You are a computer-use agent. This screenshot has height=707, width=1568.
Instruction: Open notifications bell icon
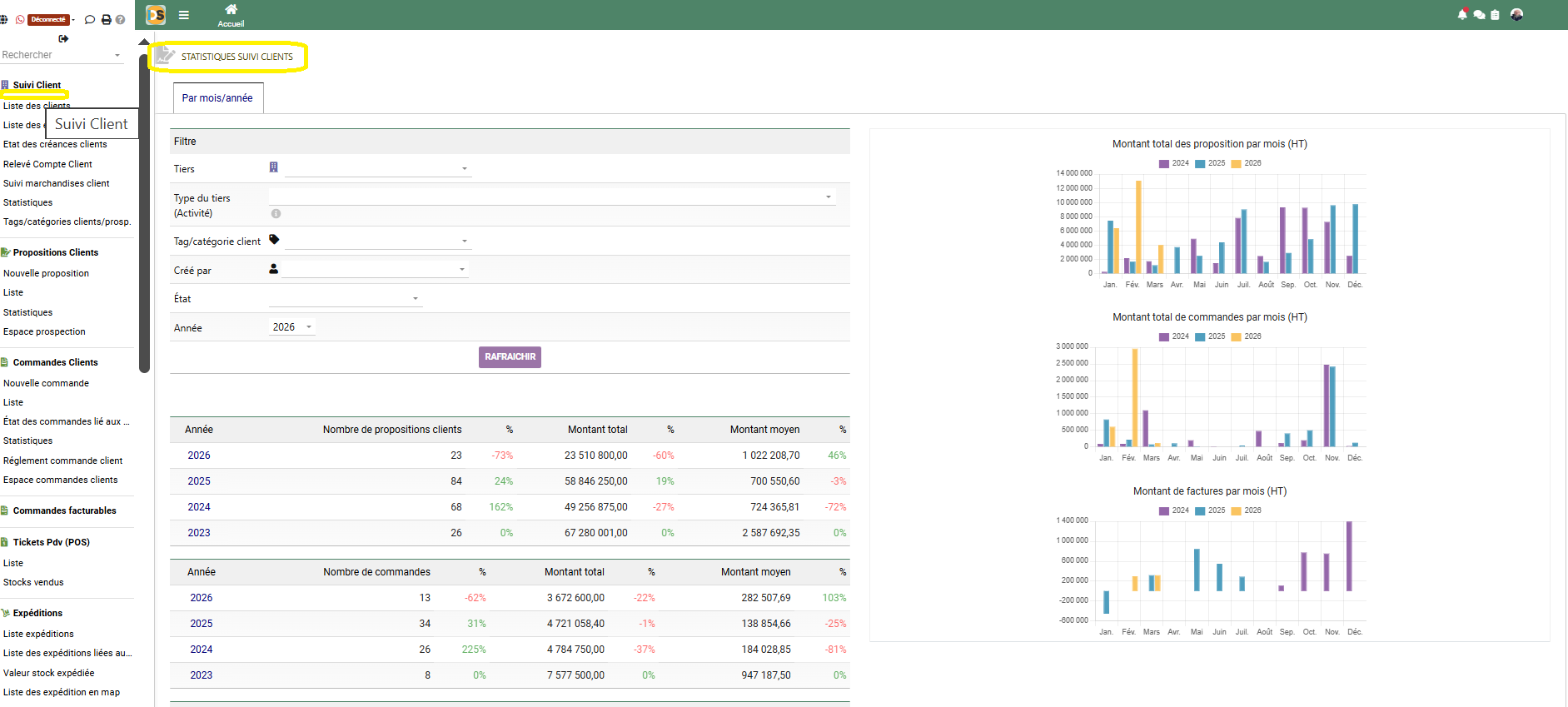tap(1462, 14)
